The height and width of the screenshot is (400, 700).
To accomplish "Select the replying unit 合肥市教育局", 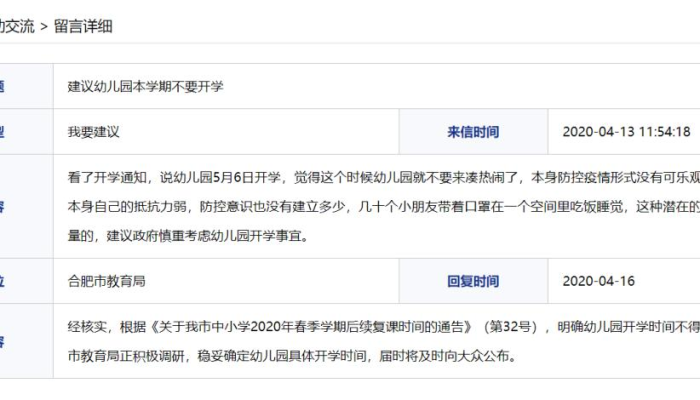I will tap(106, 281).
